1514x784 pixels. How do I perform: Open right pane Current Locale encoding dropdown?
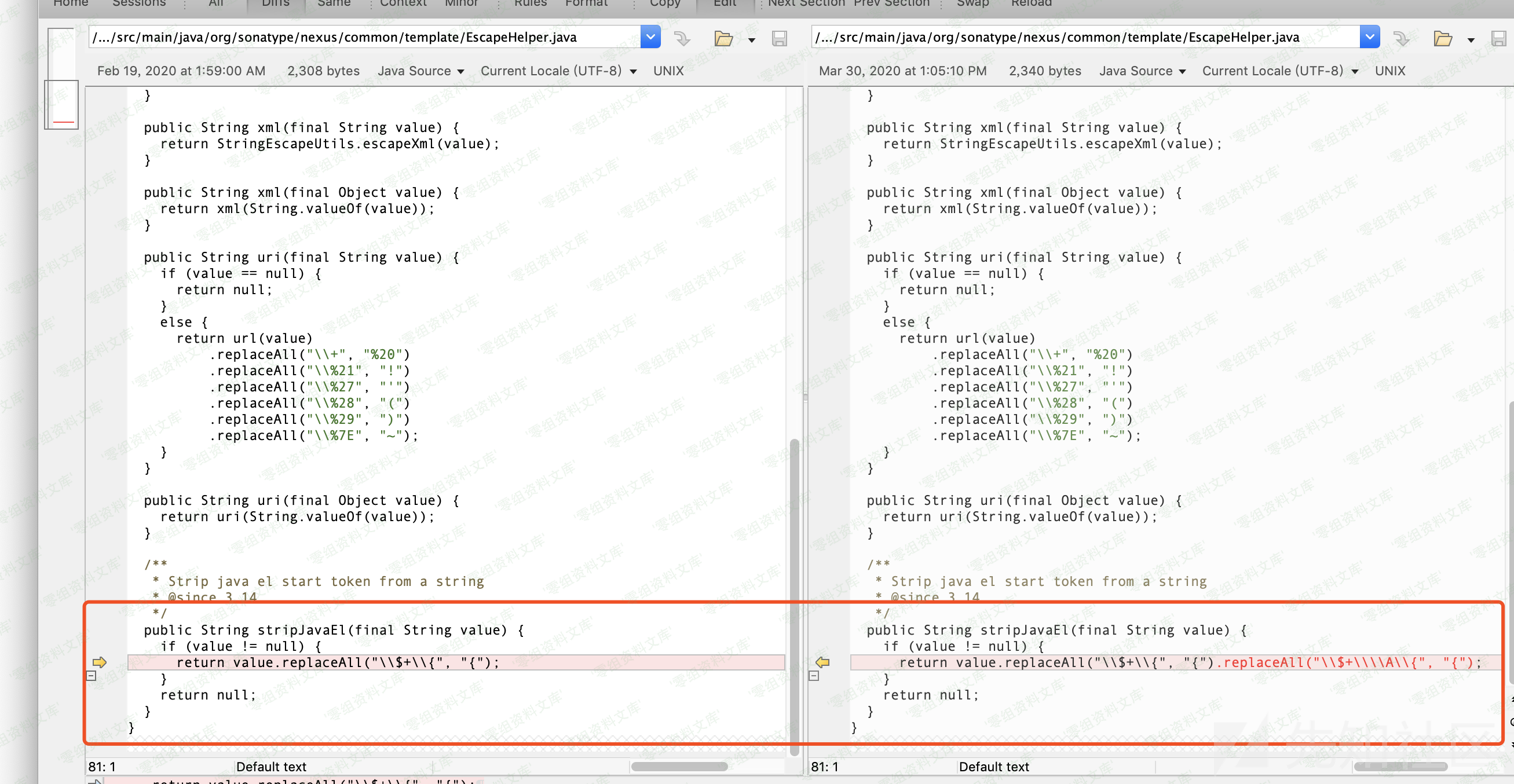[1280, 71]
